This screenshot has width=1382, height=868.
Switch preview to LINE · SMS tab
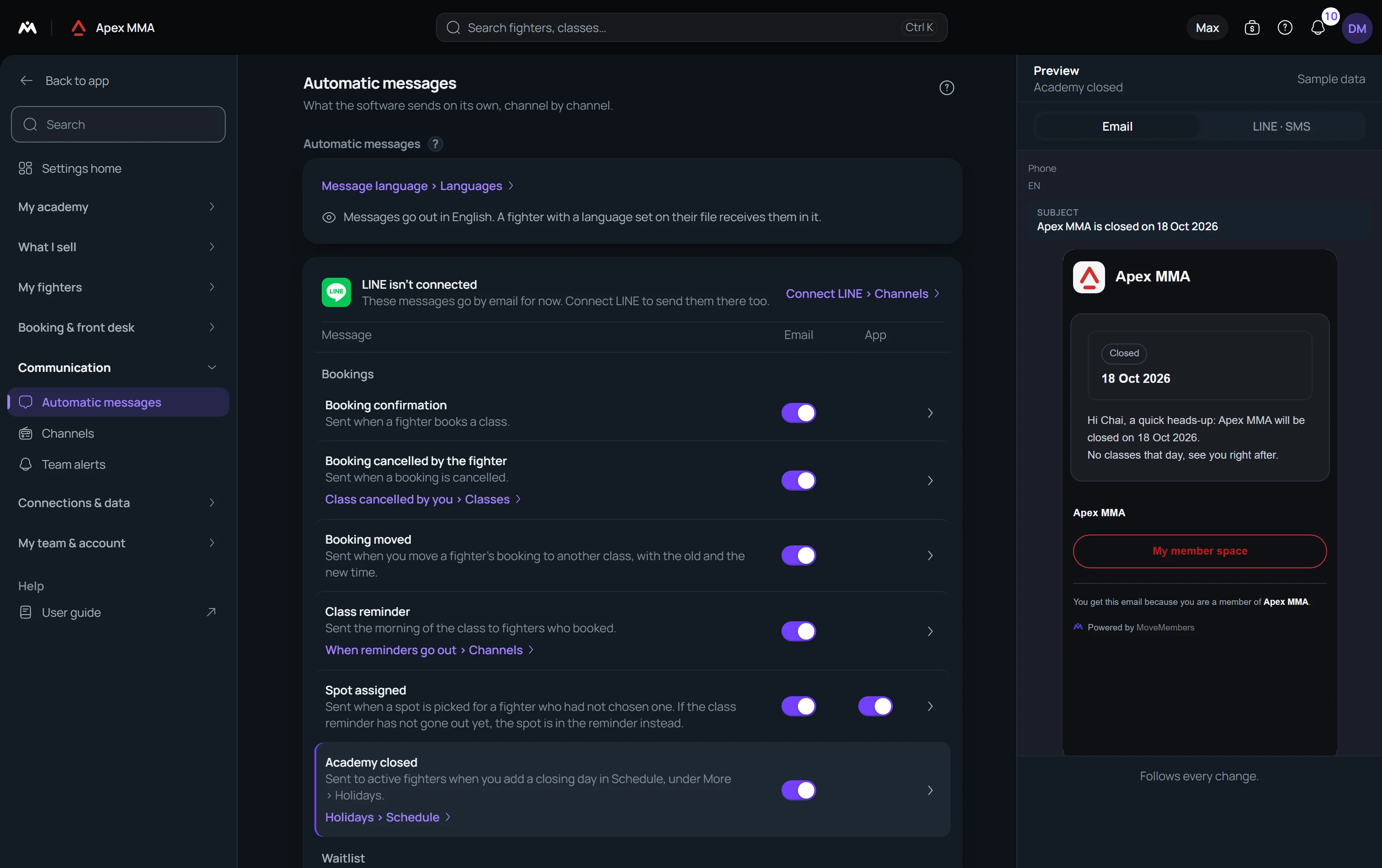pos(1281,126)
